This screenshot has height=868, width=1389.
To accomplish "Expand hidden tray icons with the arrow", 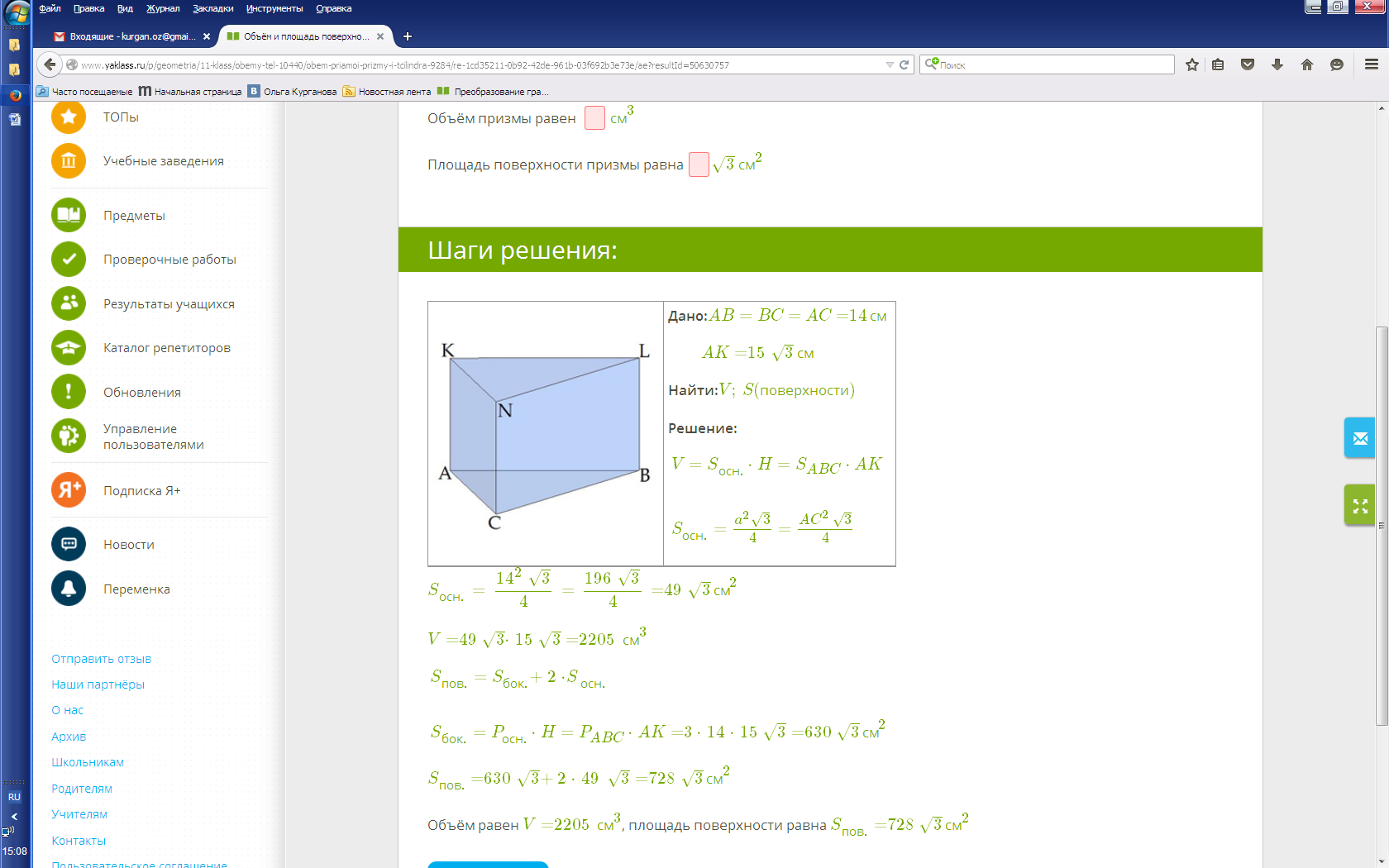I will pos(14,817).
